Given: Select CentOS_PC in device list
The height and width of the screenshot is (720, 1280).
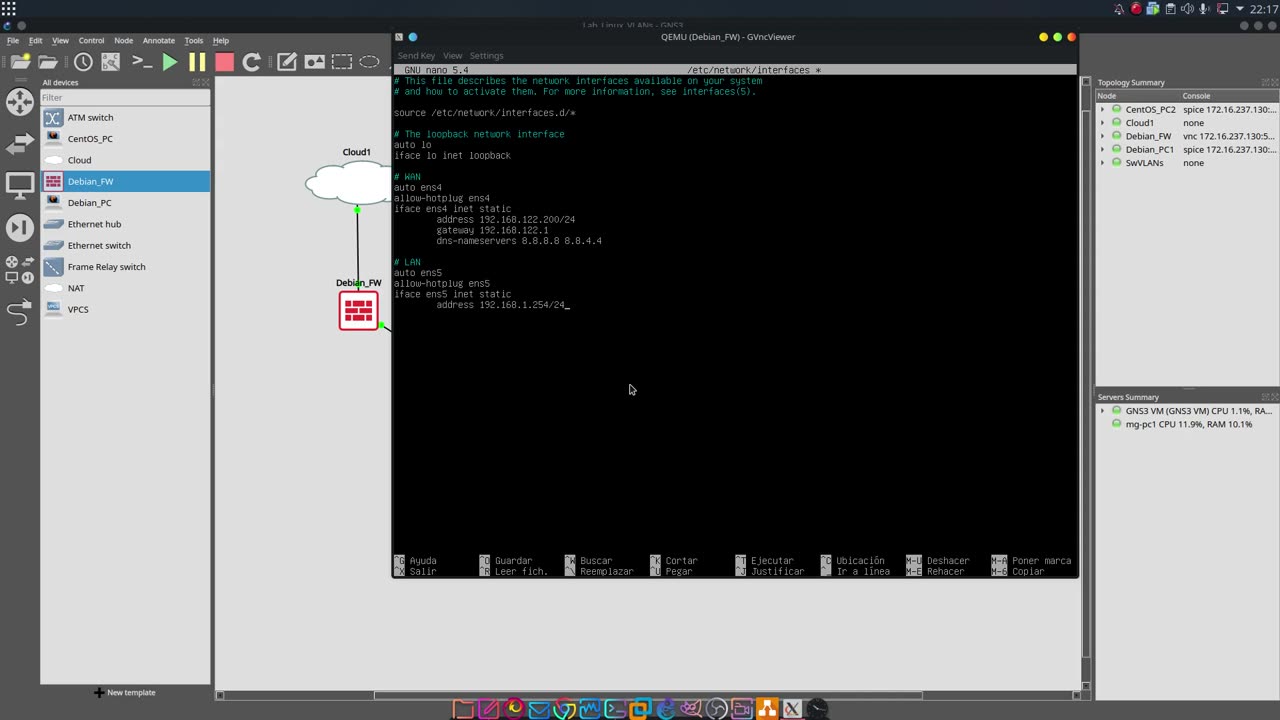Looking at the screenshot, I should tap(125, 139).
